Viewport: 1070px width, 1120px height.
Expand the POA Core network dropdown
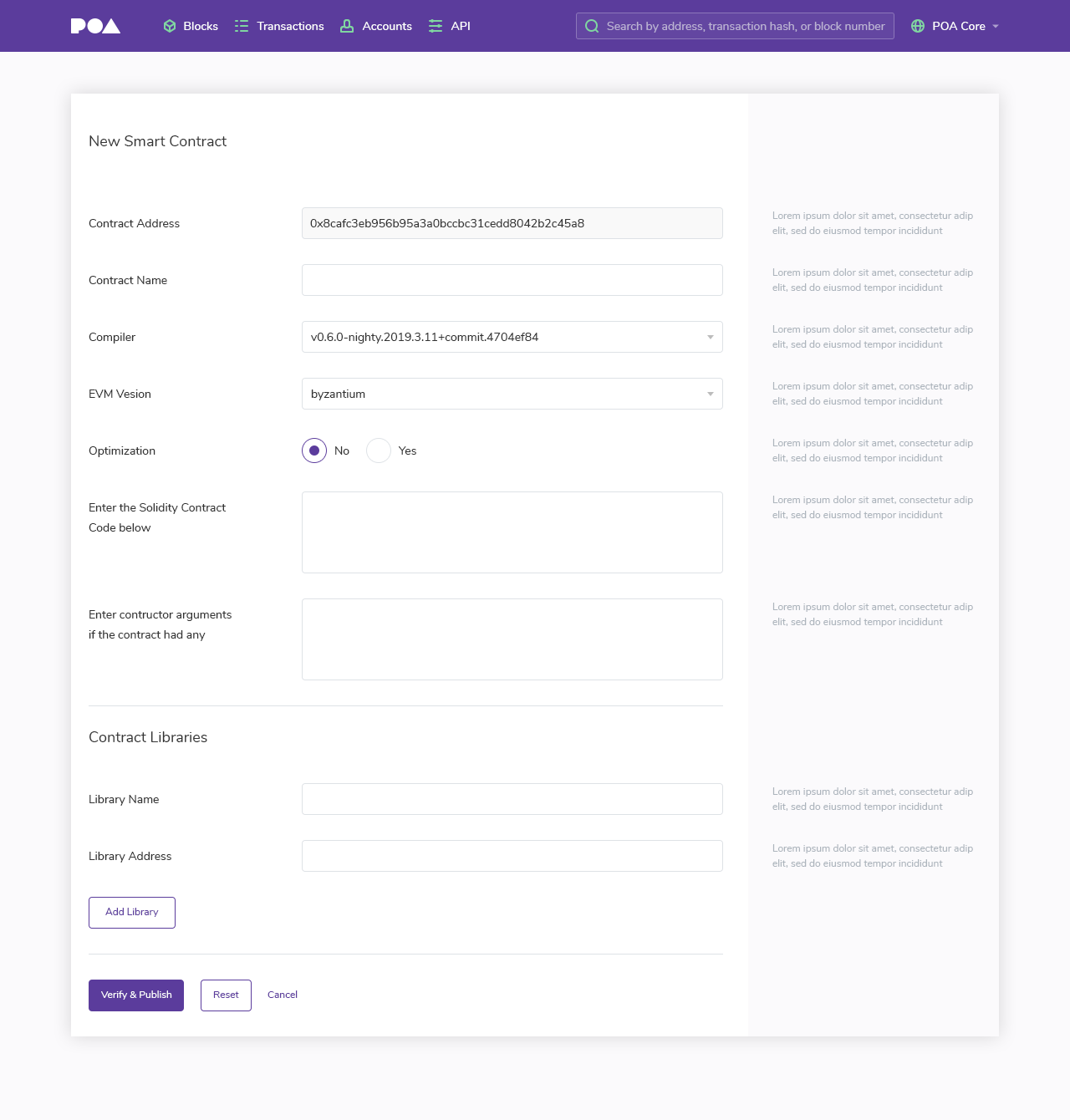(955, 26)
